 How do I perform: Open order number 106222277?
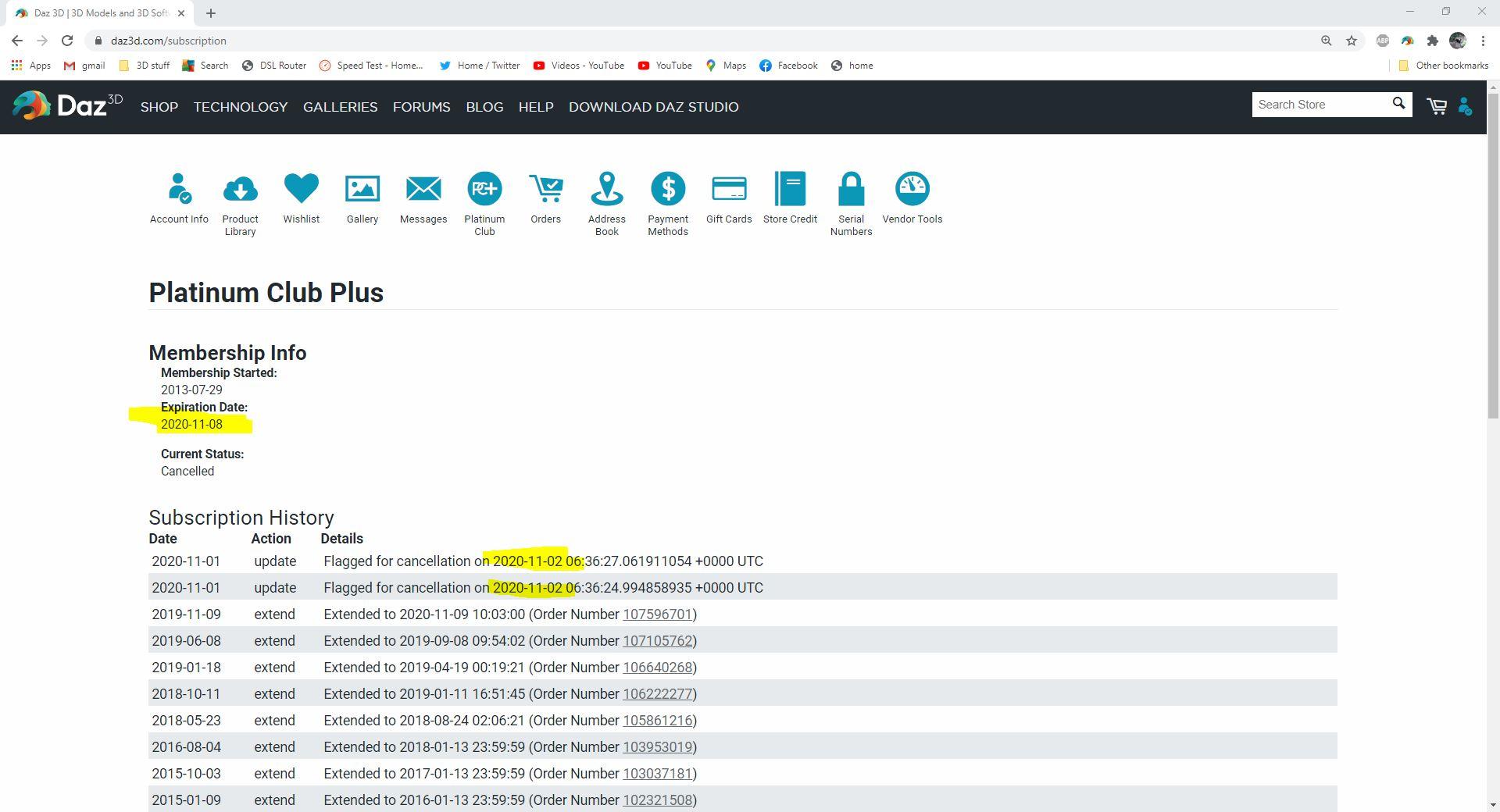(658, 694)
